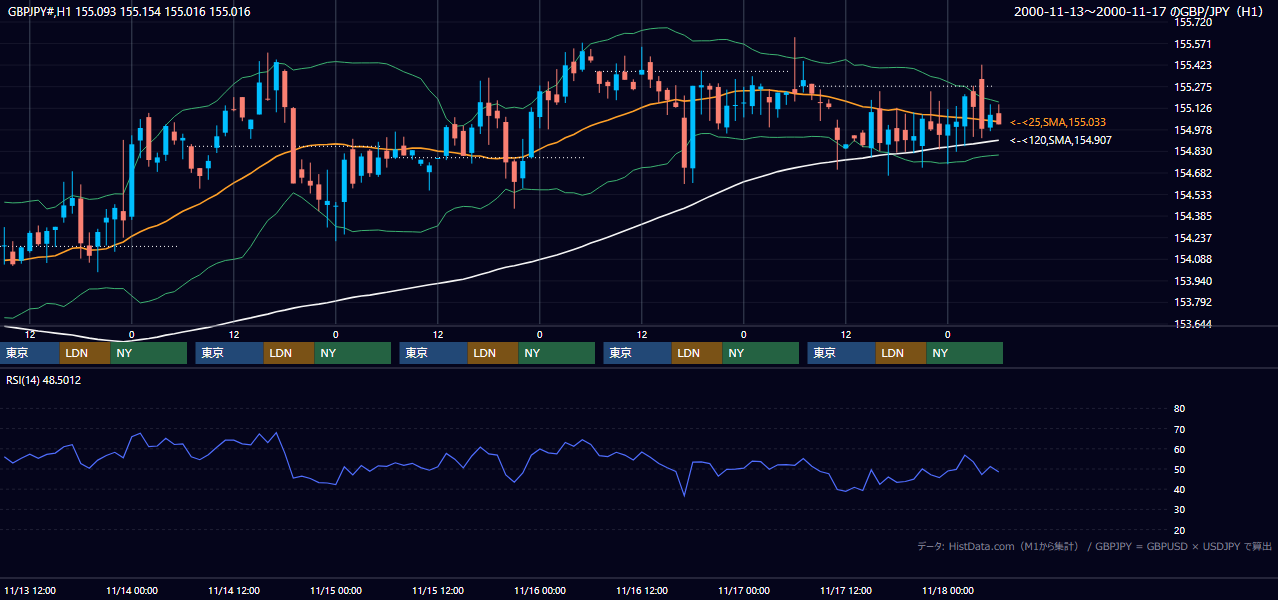Click the 11/15 12:00 time axis label
The width and height of the screenshot is (1278, 600).
[x=438, y=590]
